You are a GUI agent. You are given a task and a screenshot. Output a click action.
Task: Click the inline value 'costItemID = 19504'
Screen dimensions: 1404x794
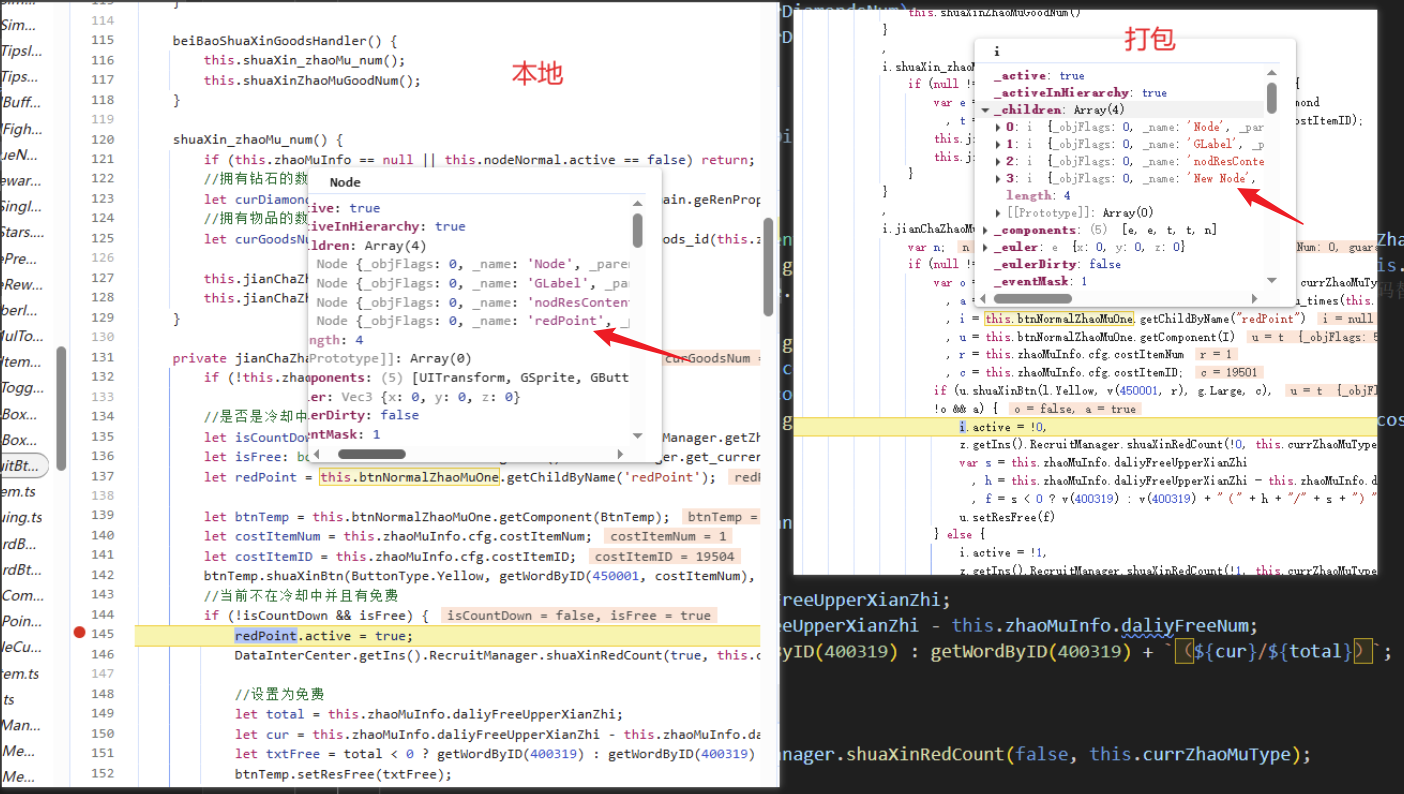tap(665, 556)
